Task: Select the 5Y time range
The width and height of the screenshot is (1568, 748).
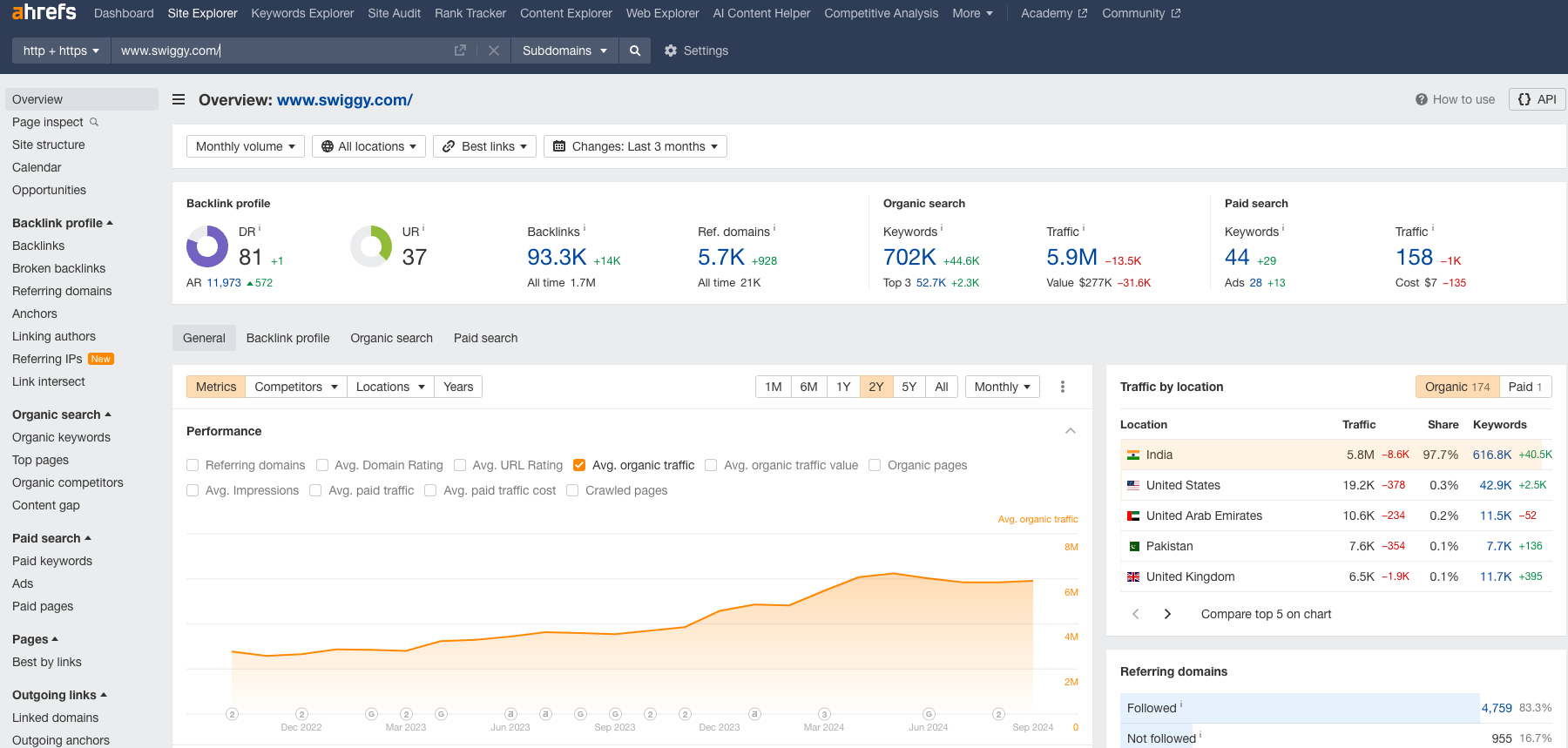Action: pyautogui.click(x=909, y=387)
